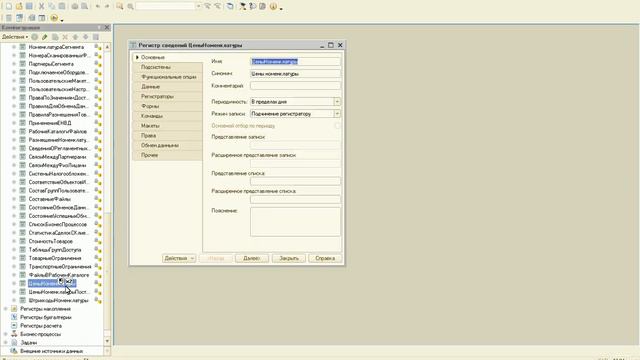This screenshot has height=360, width=640.
Task: Switch to the Формы tab
Action: point(167,106)
